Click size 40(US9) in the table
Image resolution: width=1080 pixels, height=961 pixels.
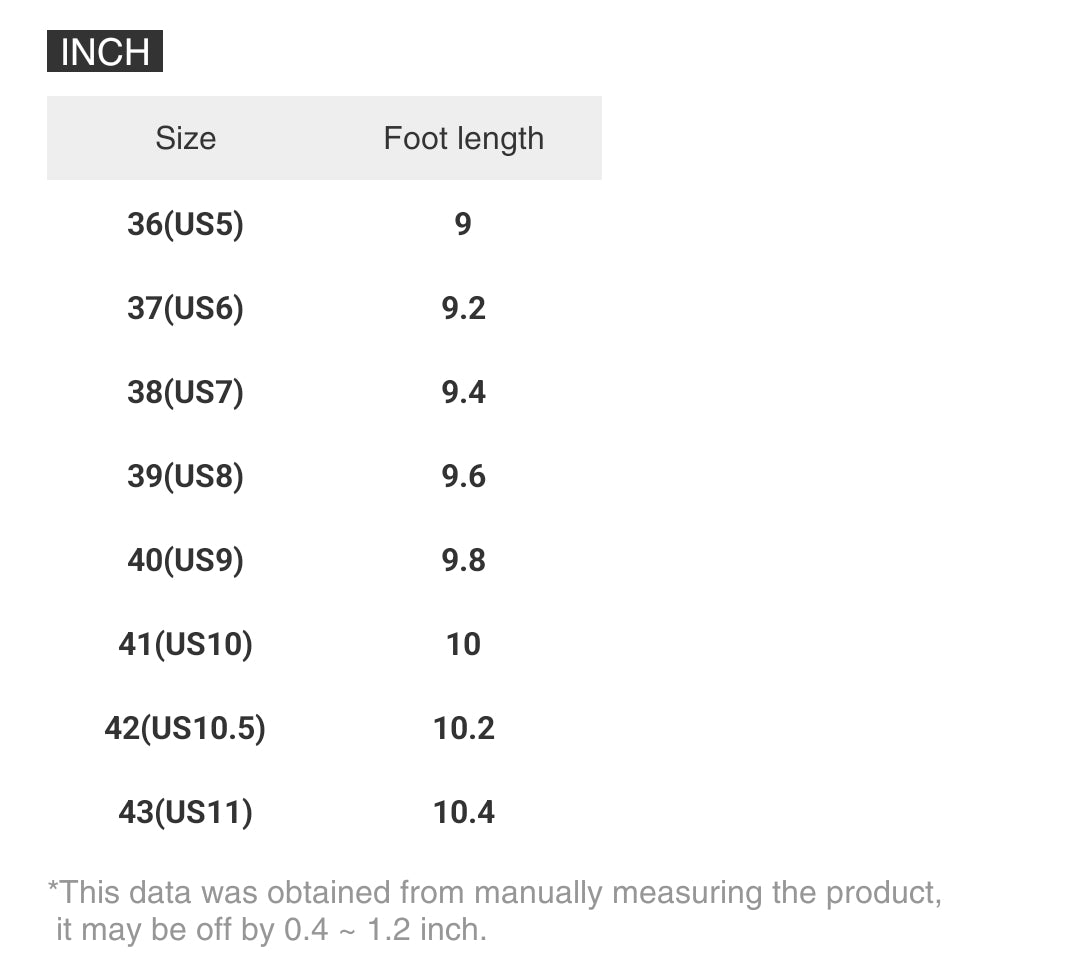point(185,560)
